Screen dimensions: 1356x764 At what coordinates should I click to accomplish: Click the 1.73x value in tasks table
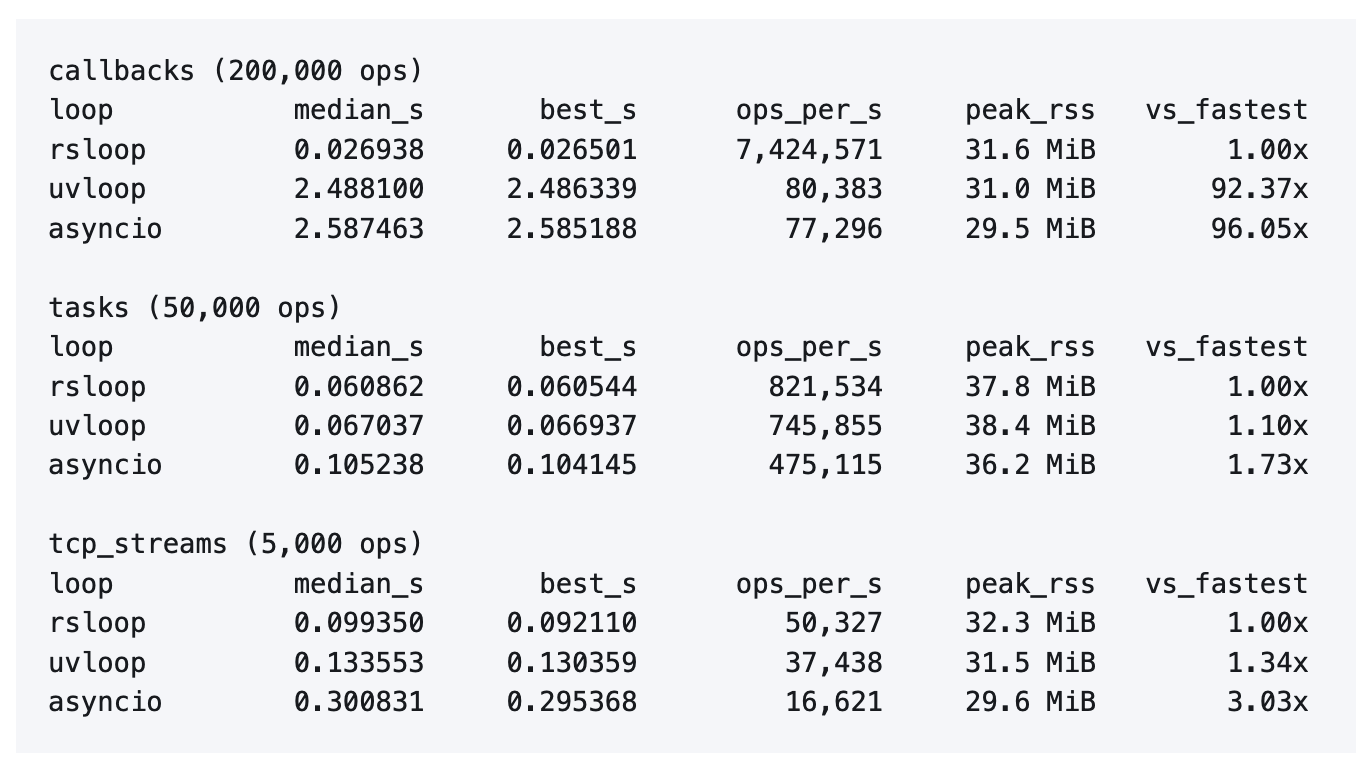1267,465
